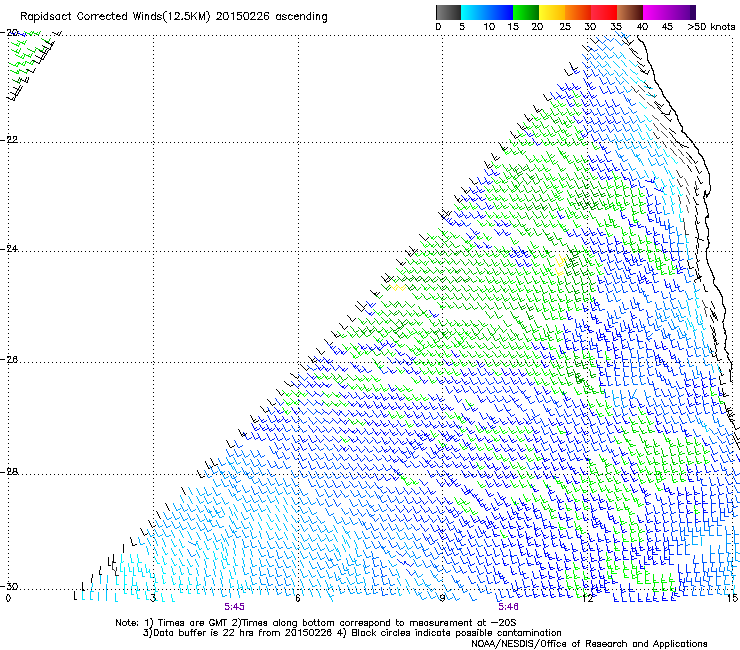Click the gray 0–5 knots legend swatch
The width and height of the screenshot is (740, 650).
click(x=448, y=12)
